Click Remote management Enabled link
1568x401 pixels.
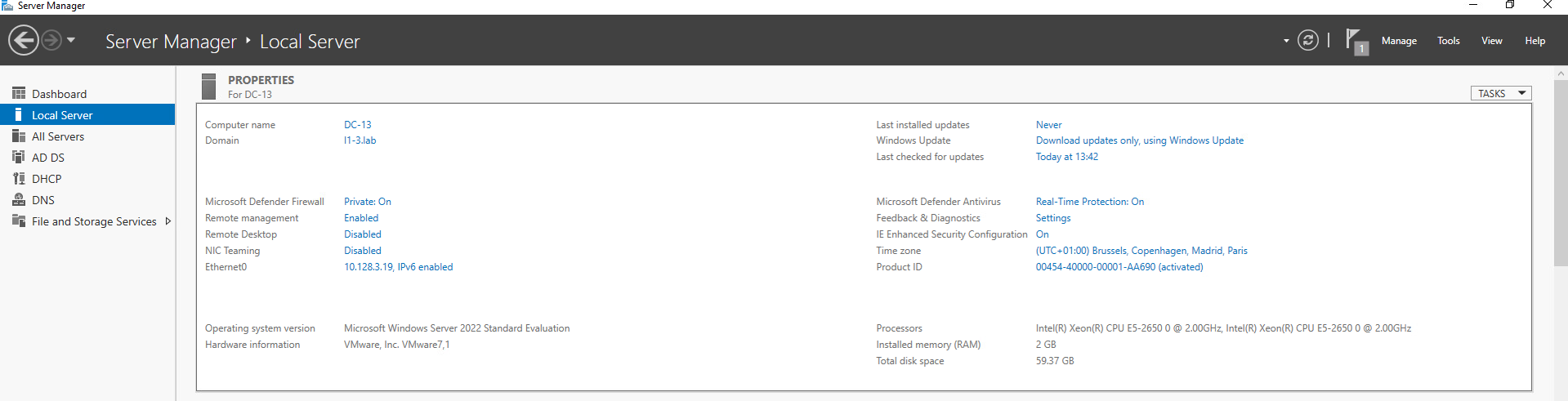[x=360, y=218]
